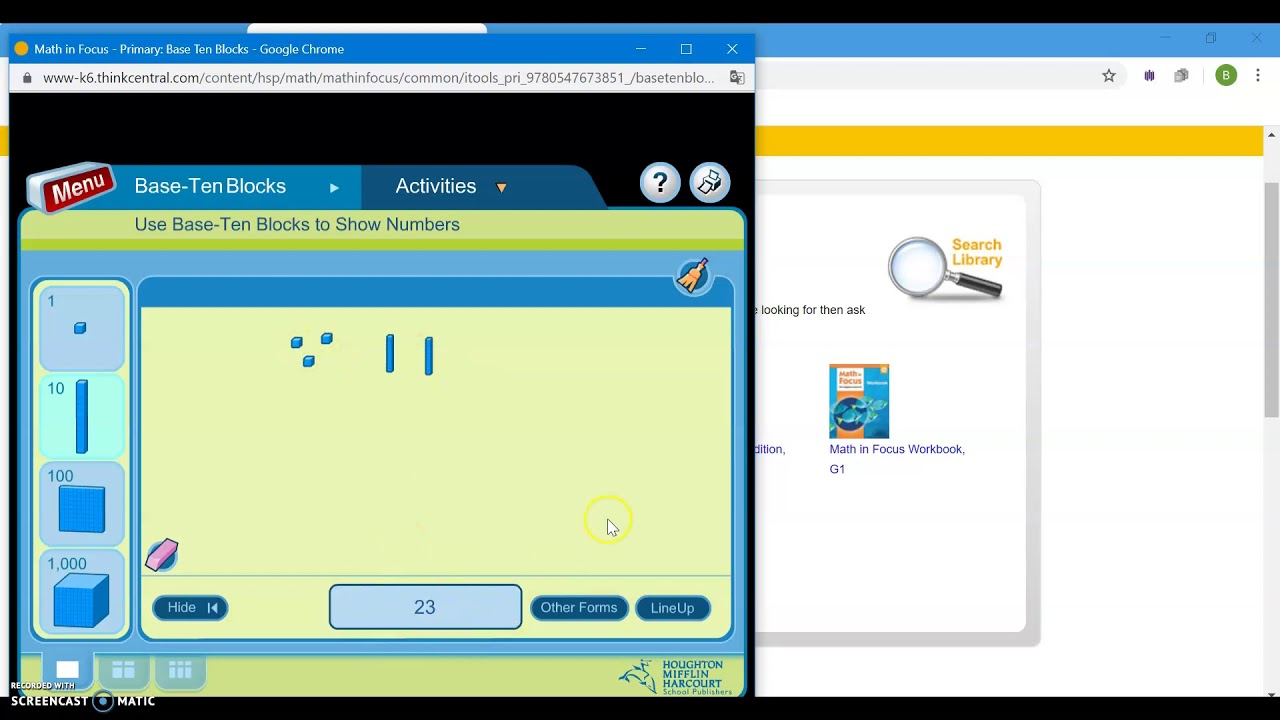Open the red Menu button
Screen dimensions: 1280x720
[72, 187]
